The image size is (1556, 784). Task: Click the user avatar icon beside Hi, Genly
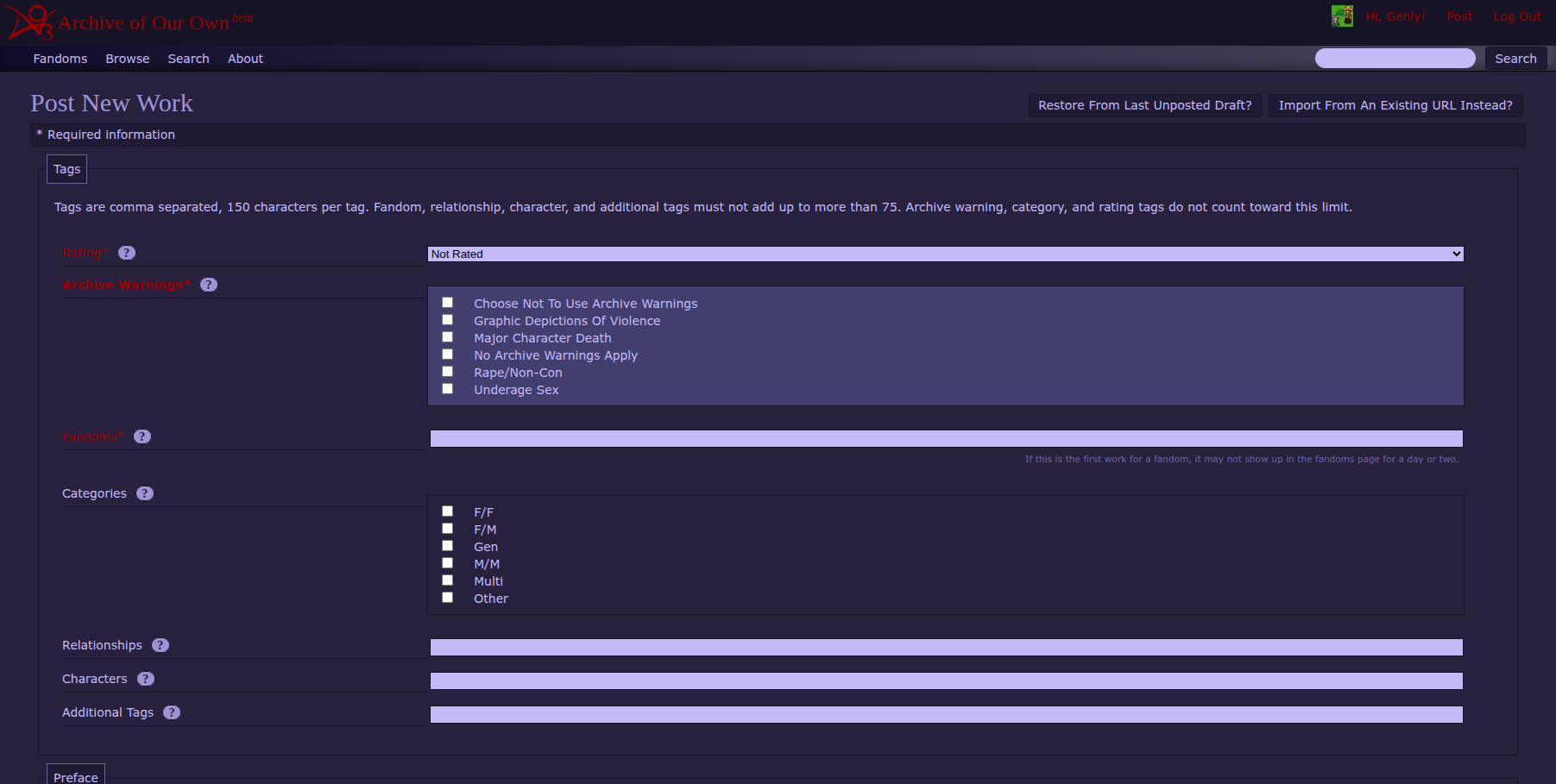pyautogui.click(x=1342, y=16)
